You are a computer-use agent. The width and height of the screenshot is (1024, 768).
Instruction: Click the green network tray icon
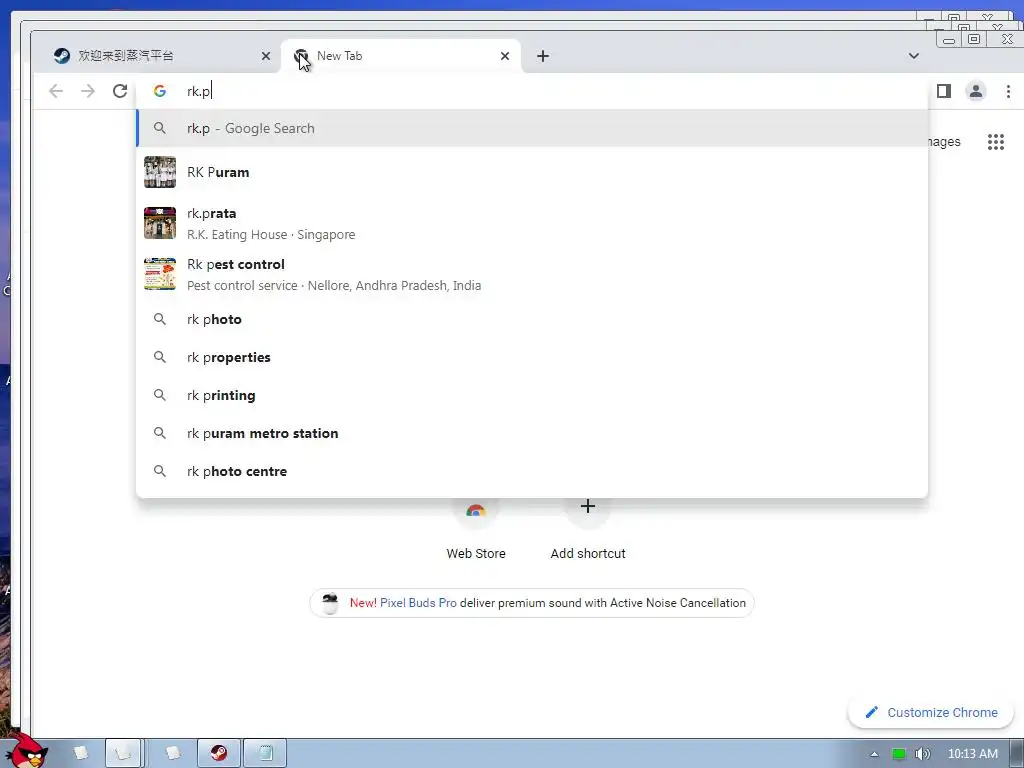[899, 754]
